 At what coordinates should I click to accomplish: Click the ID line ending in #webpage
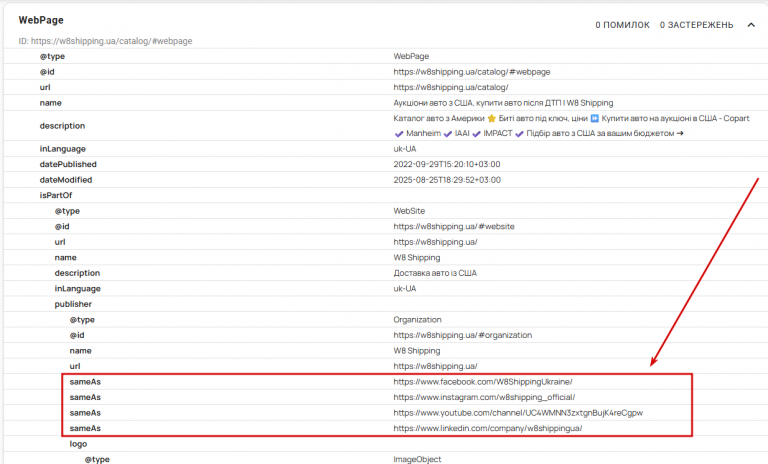105,41
